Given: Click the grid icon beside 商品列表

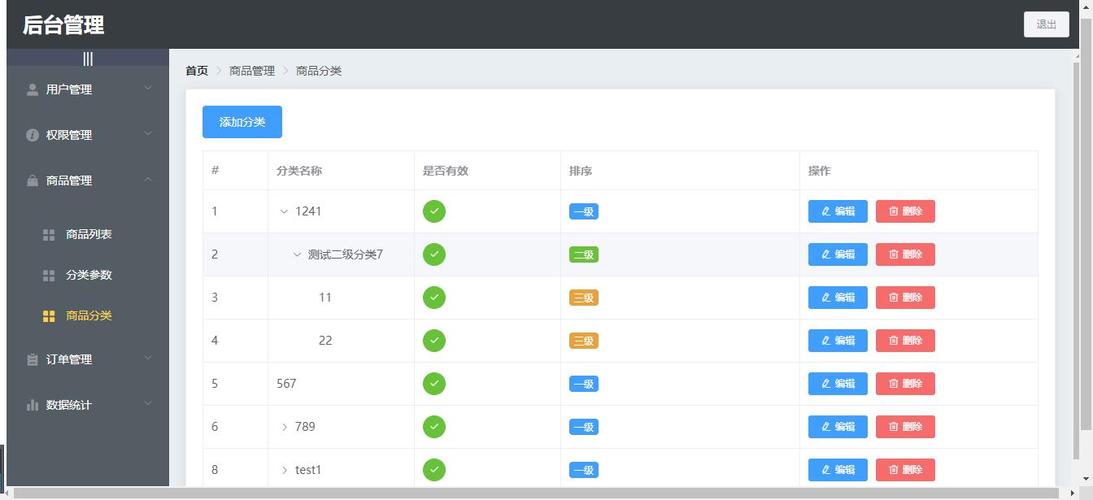Looking at the screenshot, I should tap(49, 235).
